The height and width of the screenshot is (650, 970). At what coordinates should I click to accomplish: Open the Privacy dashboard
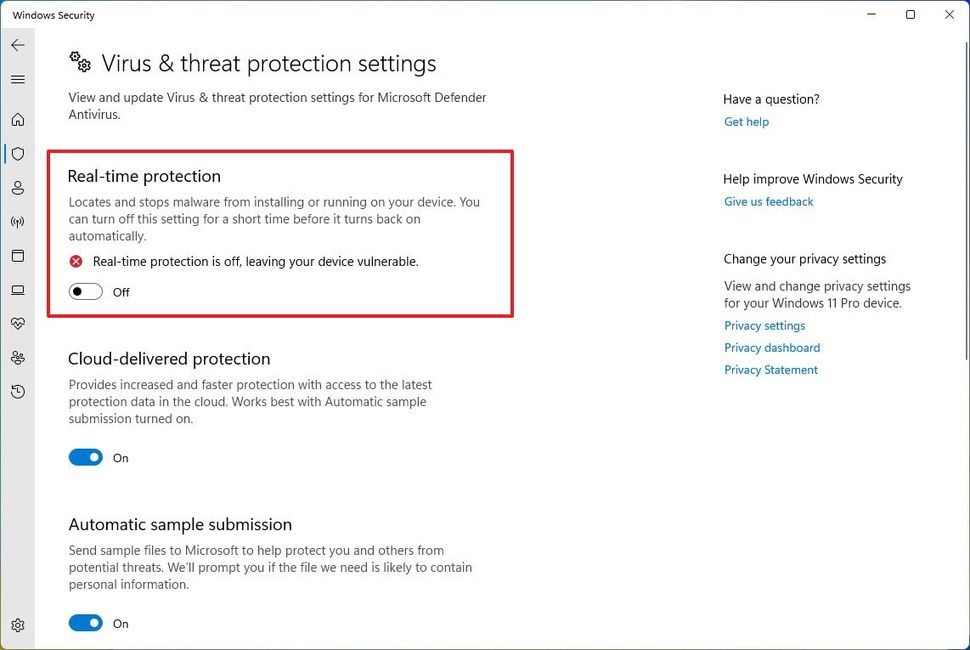coord(771,347)
